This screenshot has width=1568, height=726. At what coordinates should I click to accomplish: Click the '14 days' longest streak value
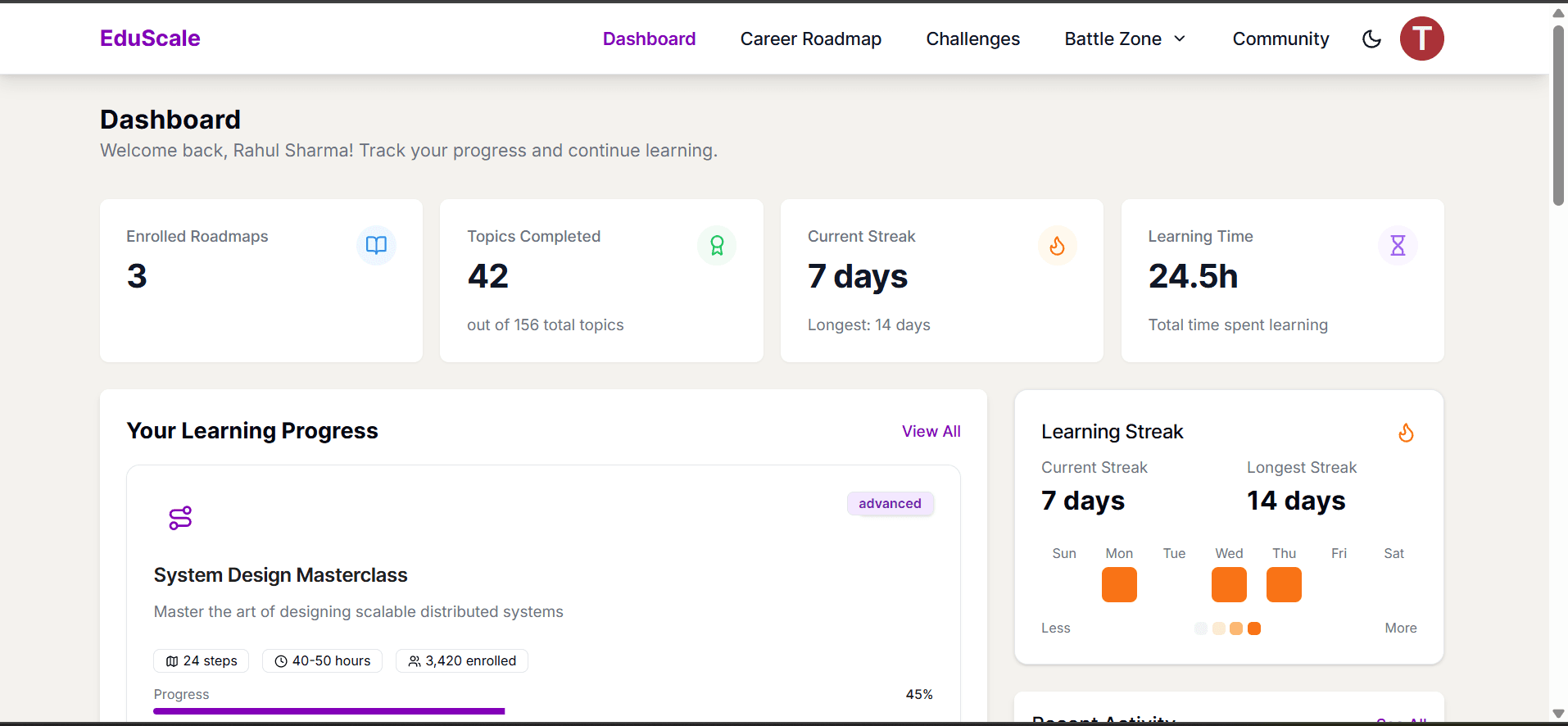tap(1296, 501)
